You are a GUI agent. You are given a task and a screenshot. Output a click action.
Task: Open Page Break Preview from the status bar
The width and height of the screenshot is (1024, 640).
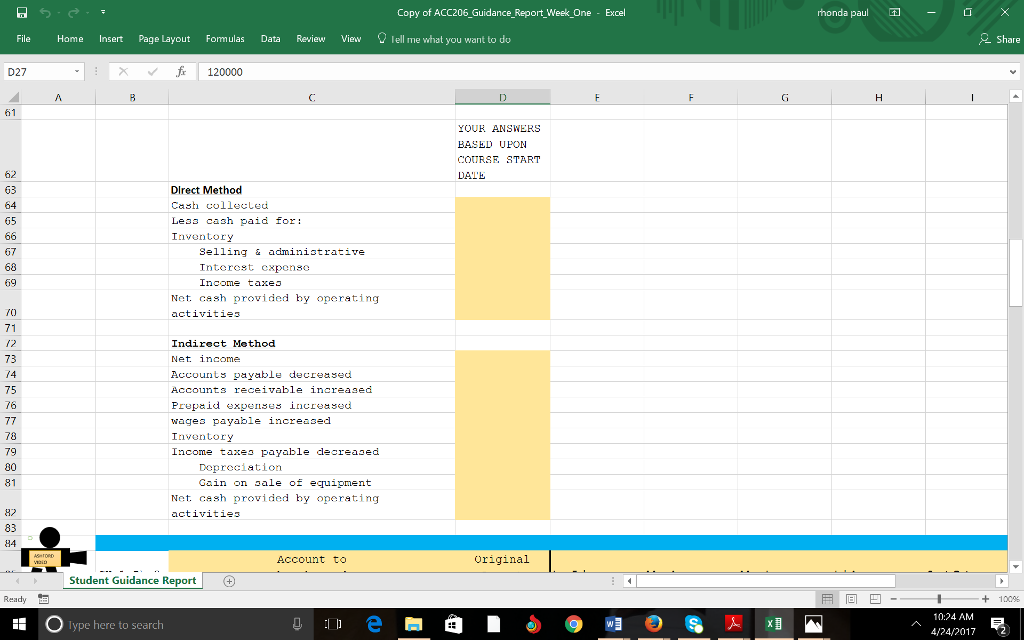click(875, 598)
